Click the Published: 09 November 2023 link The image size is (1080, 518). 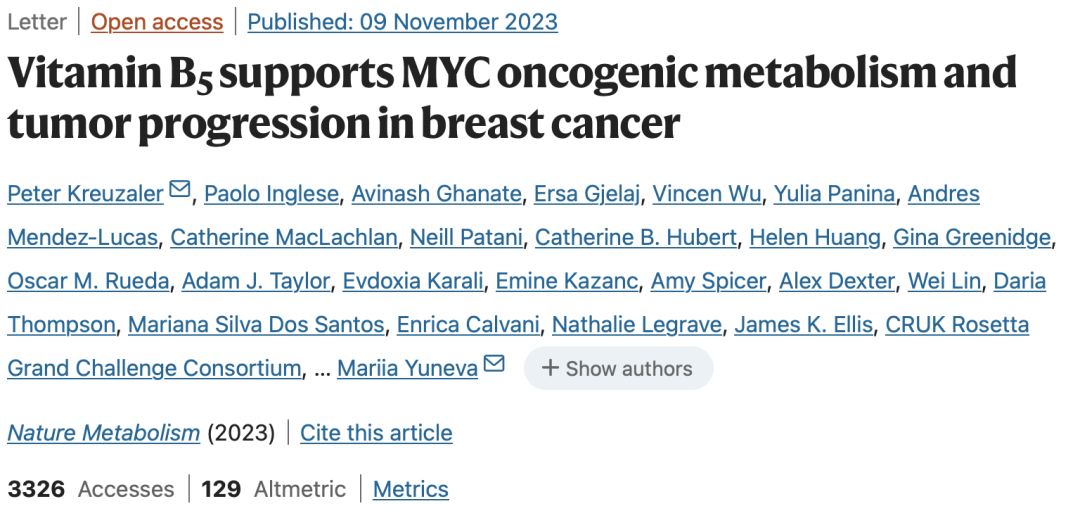click(x=403, y=22)
